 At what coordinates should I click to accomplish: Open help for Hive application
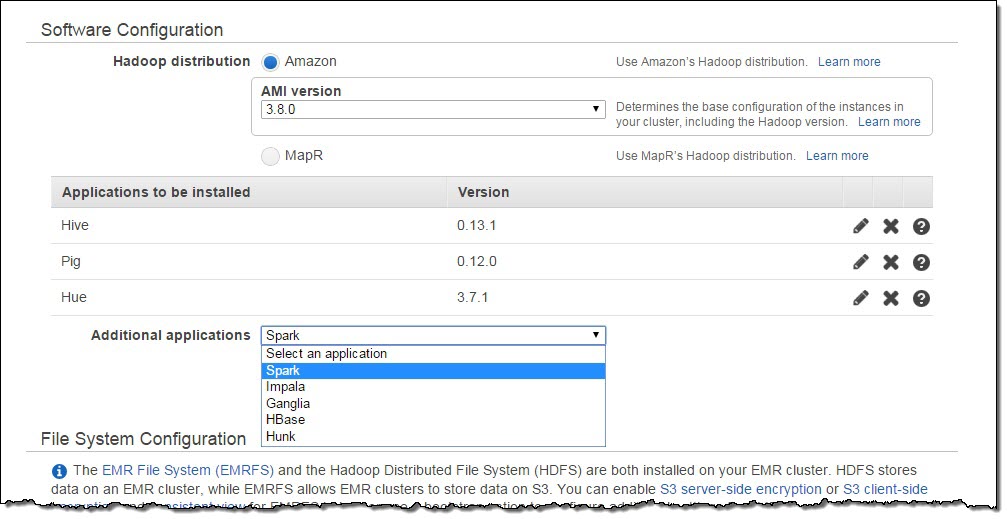point(922,226)
